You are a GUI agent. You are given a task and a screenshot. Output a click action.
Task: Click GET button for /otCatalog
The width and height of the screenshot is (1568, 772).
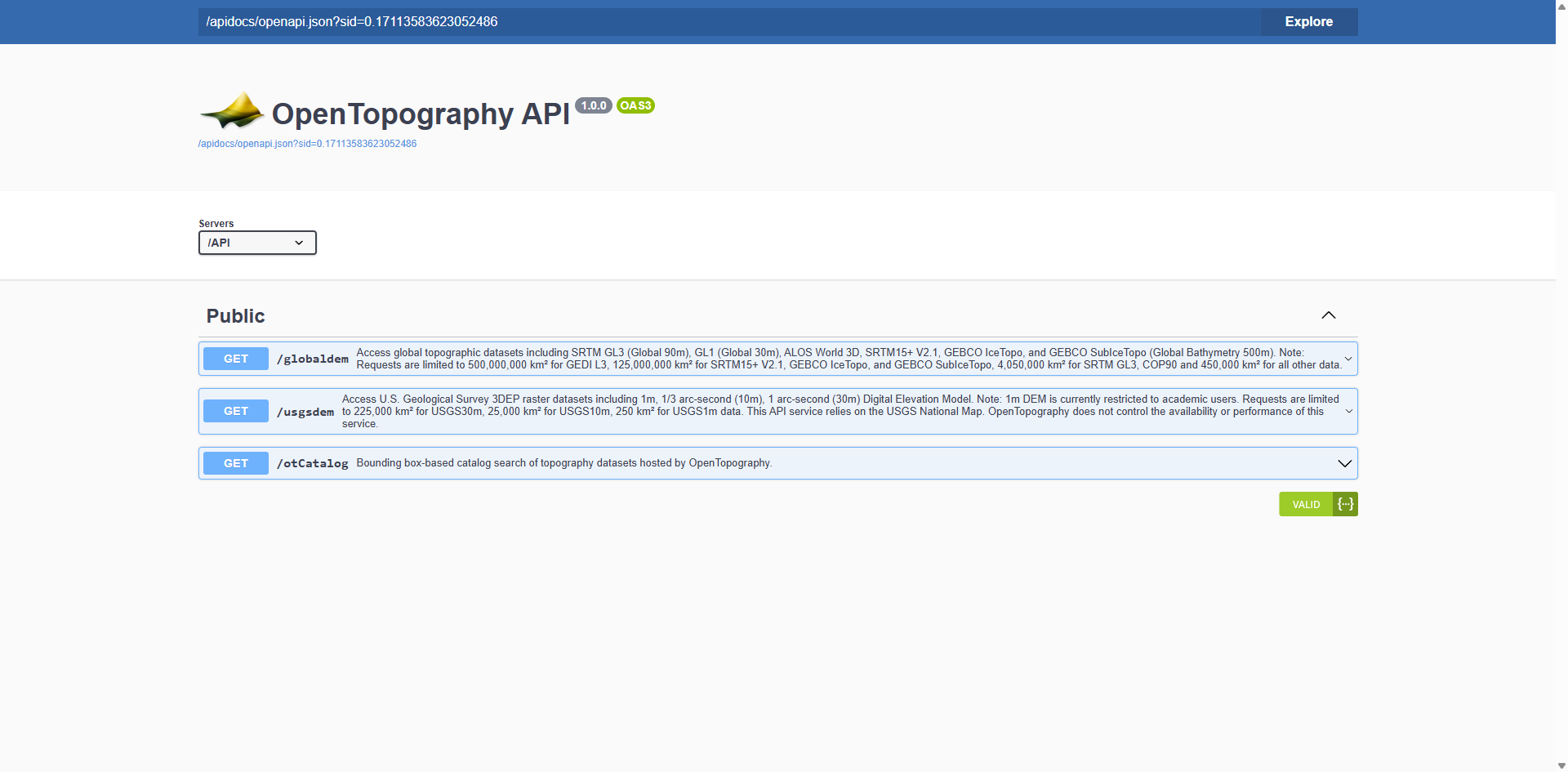pyautogui.click(x=236, y=463)
